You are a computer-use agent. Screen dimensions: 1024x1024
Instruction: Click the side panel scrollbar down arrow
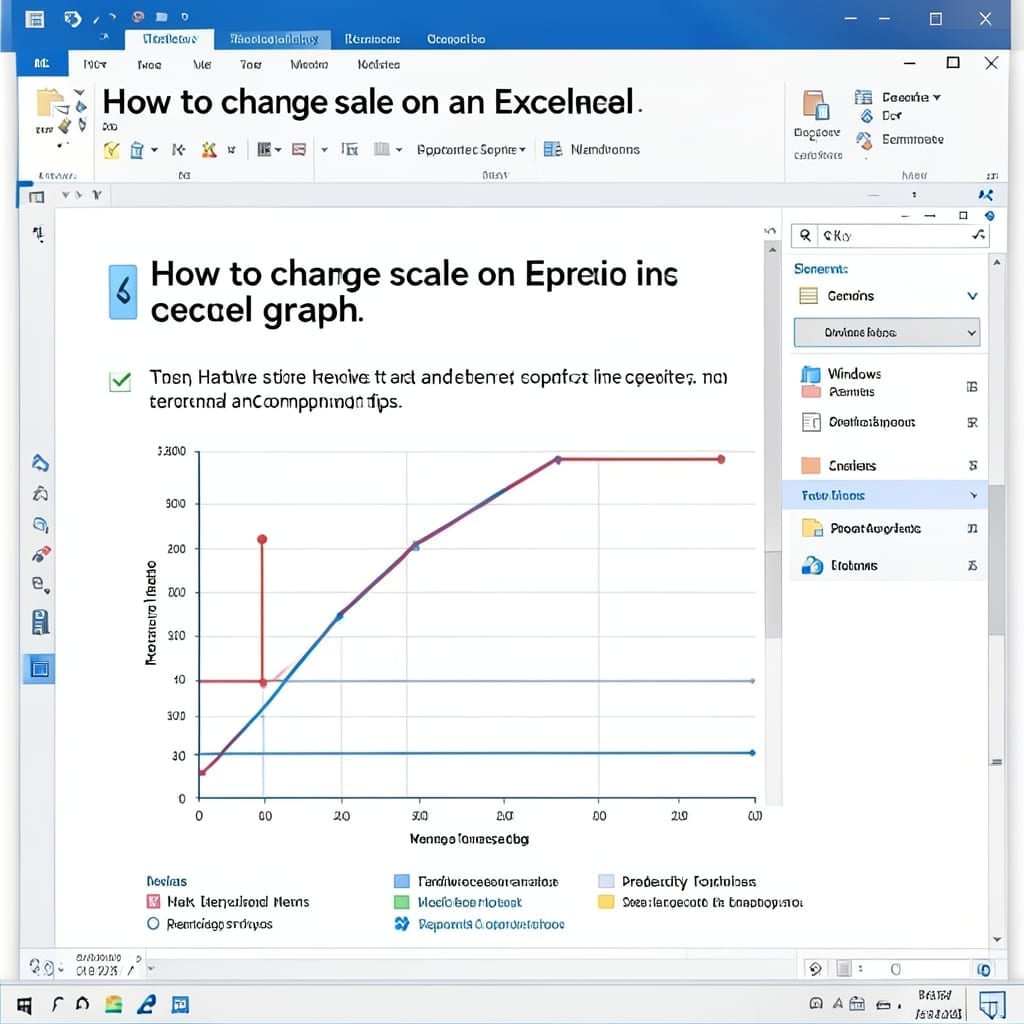click(x=997, y=940)
